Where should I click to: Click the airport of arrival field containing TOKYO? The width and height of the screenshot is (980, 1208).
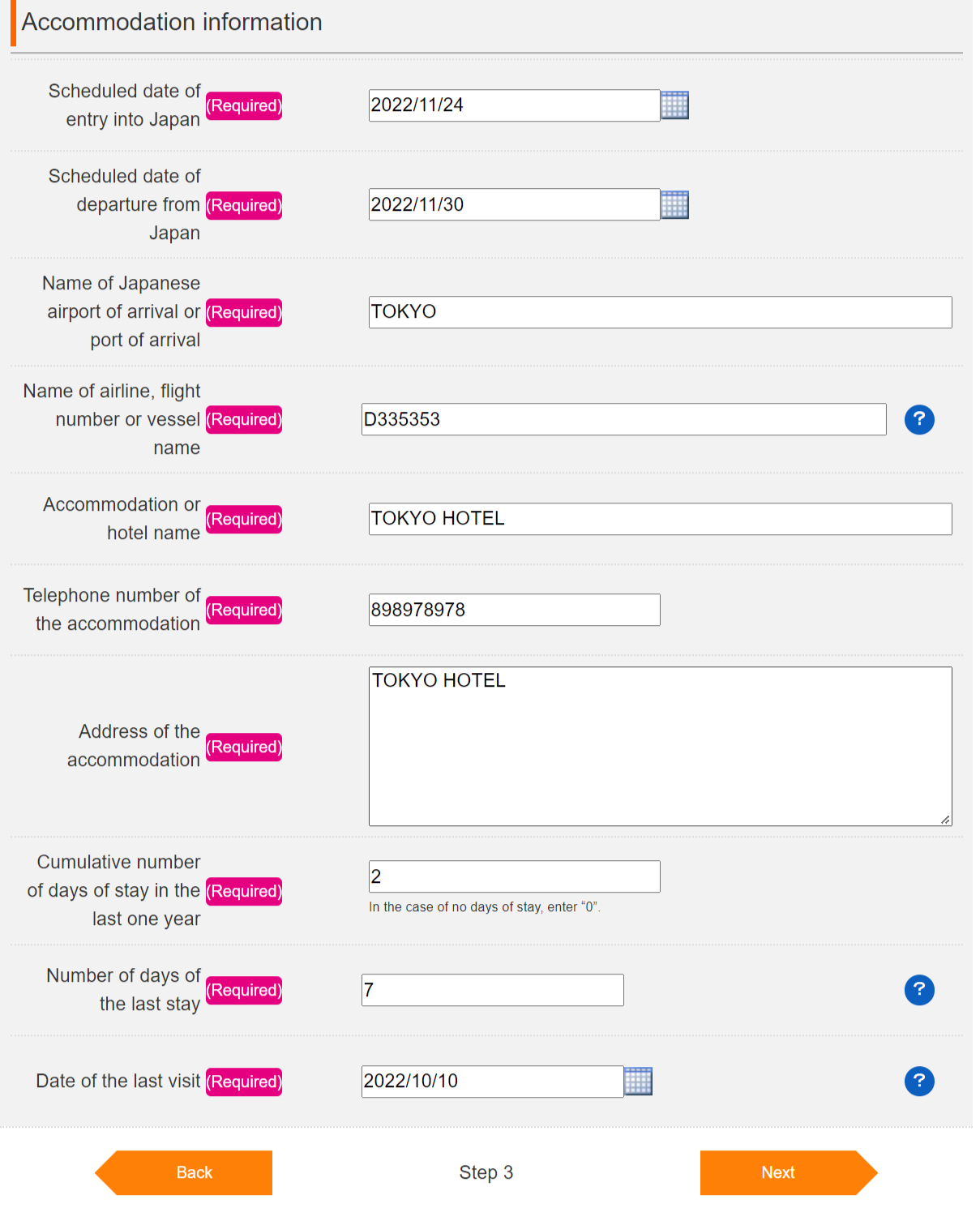tap(660, 312)
